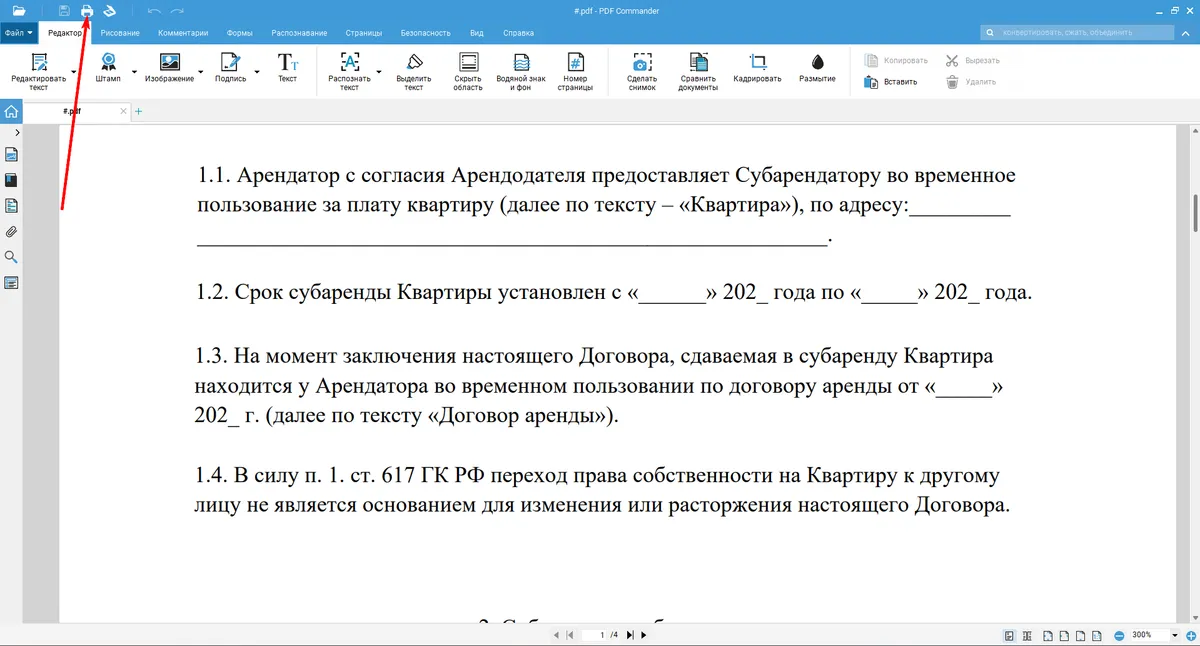Click the text line starting "1.2. Срок субаренды"

pyautogui.click(x=613, y=293)
